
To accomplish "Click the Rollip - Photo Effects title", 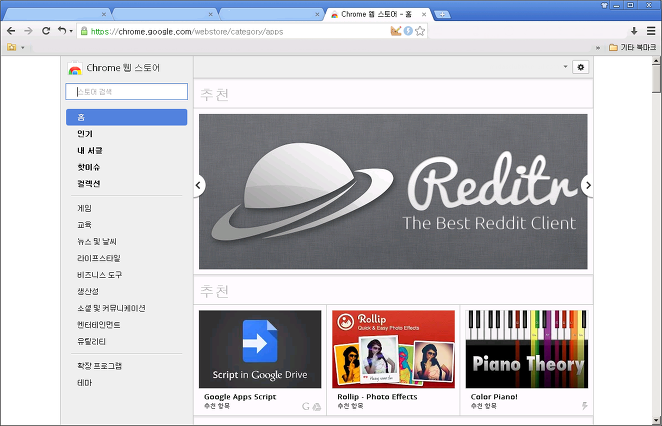I will click(377, 397).
